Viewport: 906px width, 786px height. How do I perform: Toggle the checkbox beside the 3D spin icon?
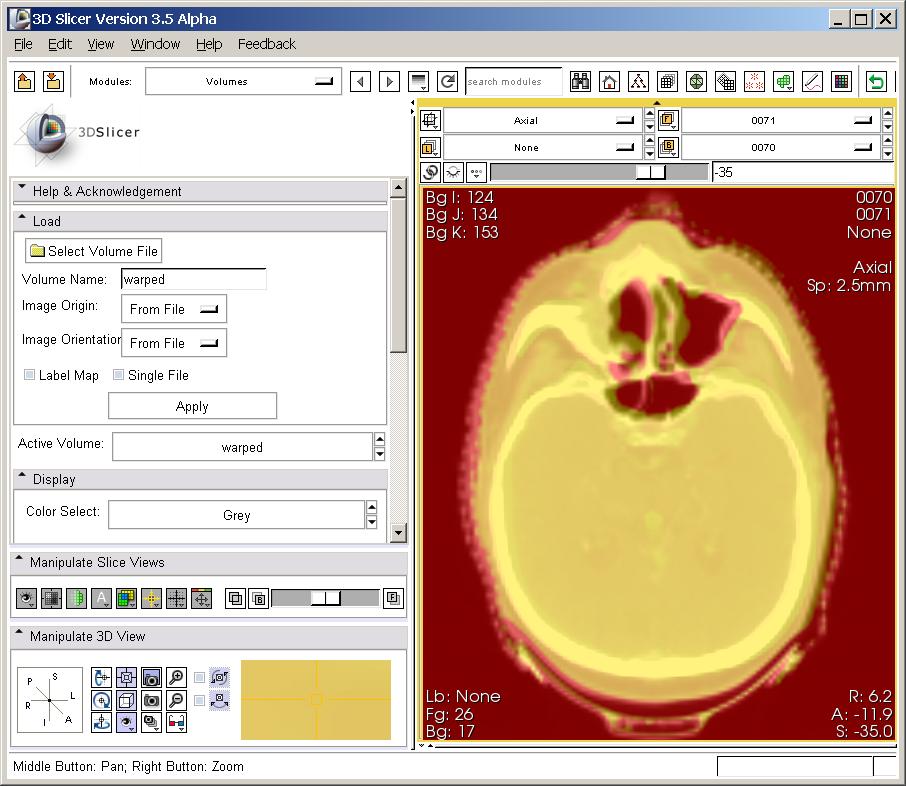tap(200, 678)
